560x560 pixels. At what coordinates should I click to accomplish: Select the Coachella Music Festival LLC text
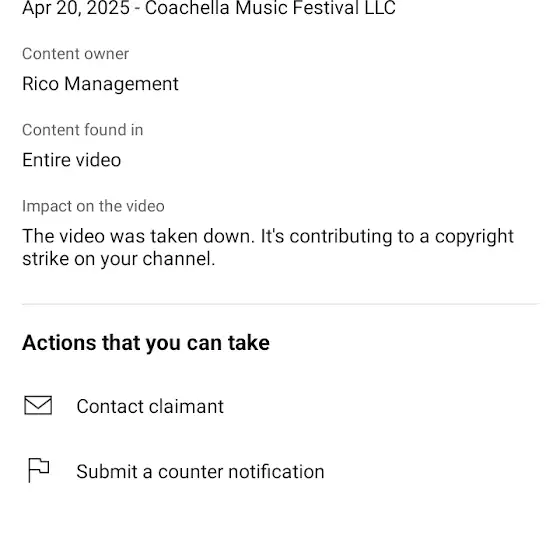(x=270, y=8)
